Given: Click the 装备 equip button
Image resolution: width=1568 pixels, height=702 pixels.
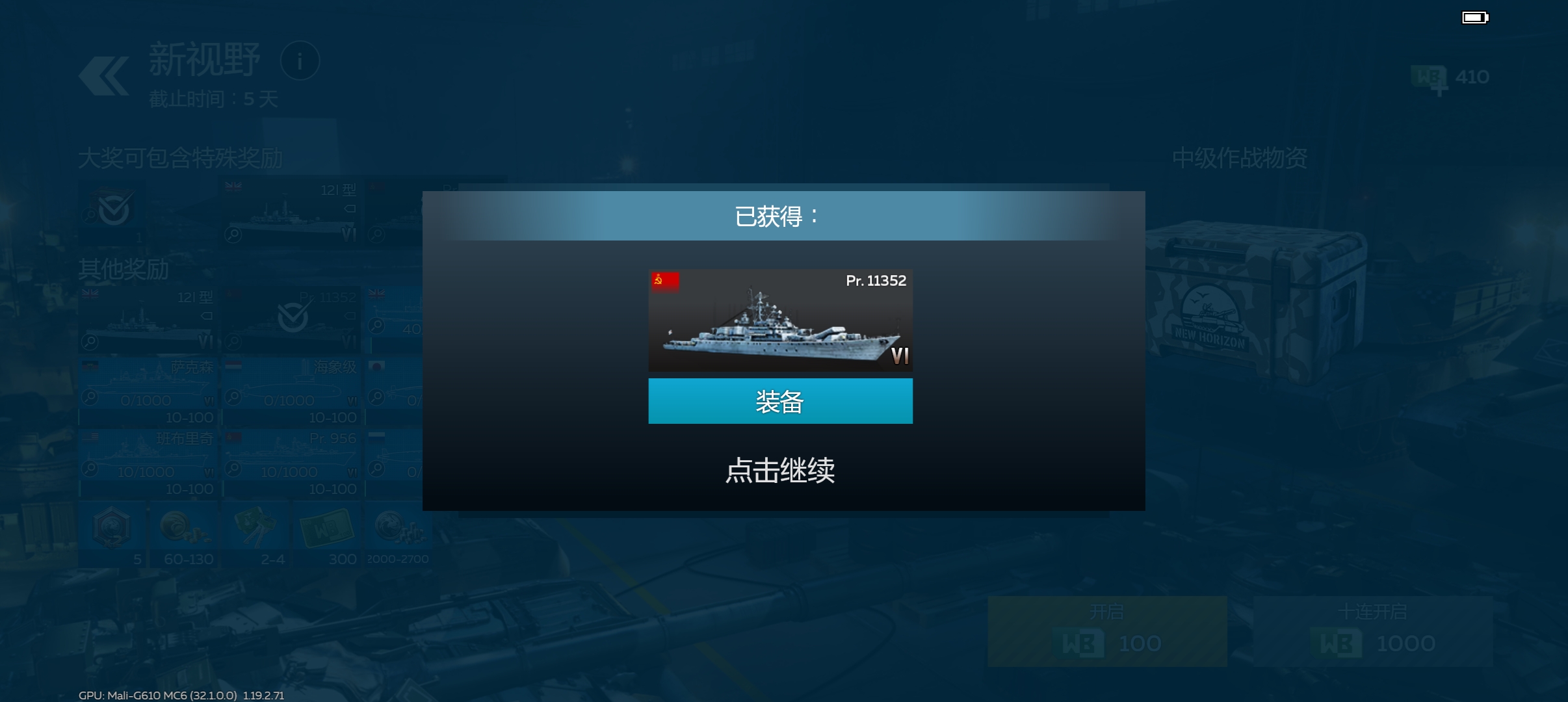Looking at the screenshot, I should coord(780,401).
